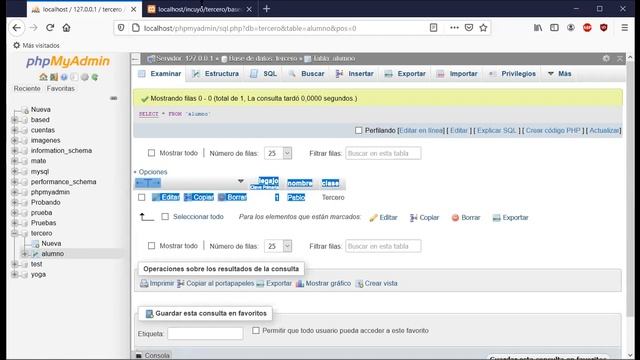Show sidebars icon in Firefox toolbar
Viewport: 640px width, 360px height.
point(554,28)
